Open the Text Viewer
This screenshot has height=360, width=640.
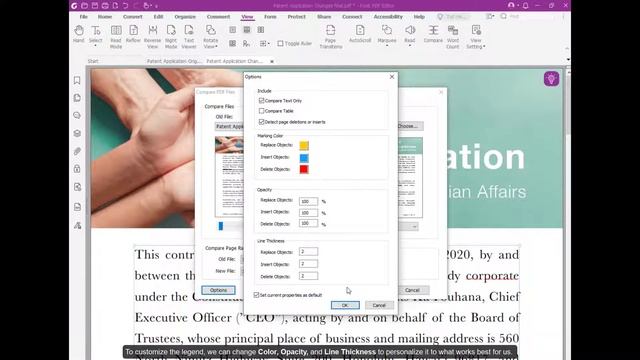coord(189,37)
